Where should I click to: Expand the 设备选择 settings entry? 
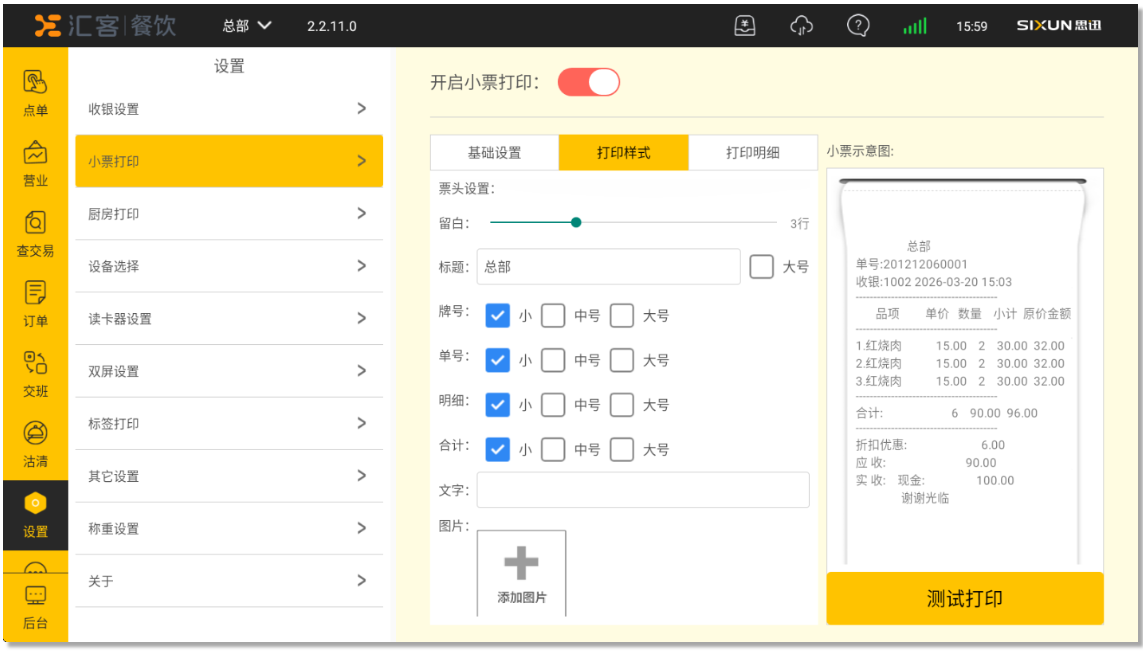tap(229, 266)
